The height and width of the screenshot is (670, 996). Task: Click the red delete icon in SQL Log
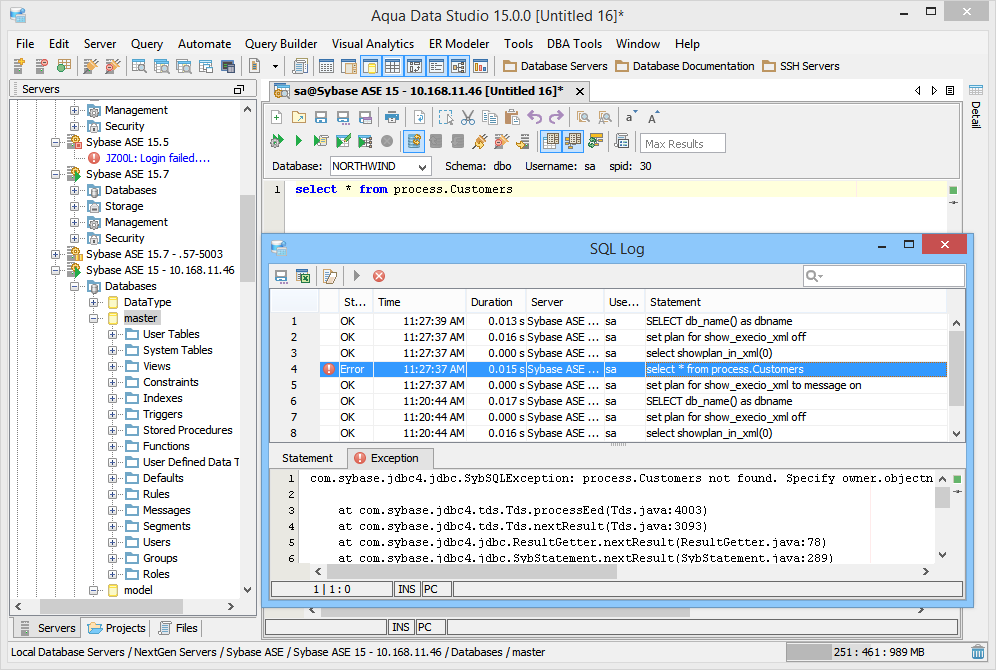(379, 276)
